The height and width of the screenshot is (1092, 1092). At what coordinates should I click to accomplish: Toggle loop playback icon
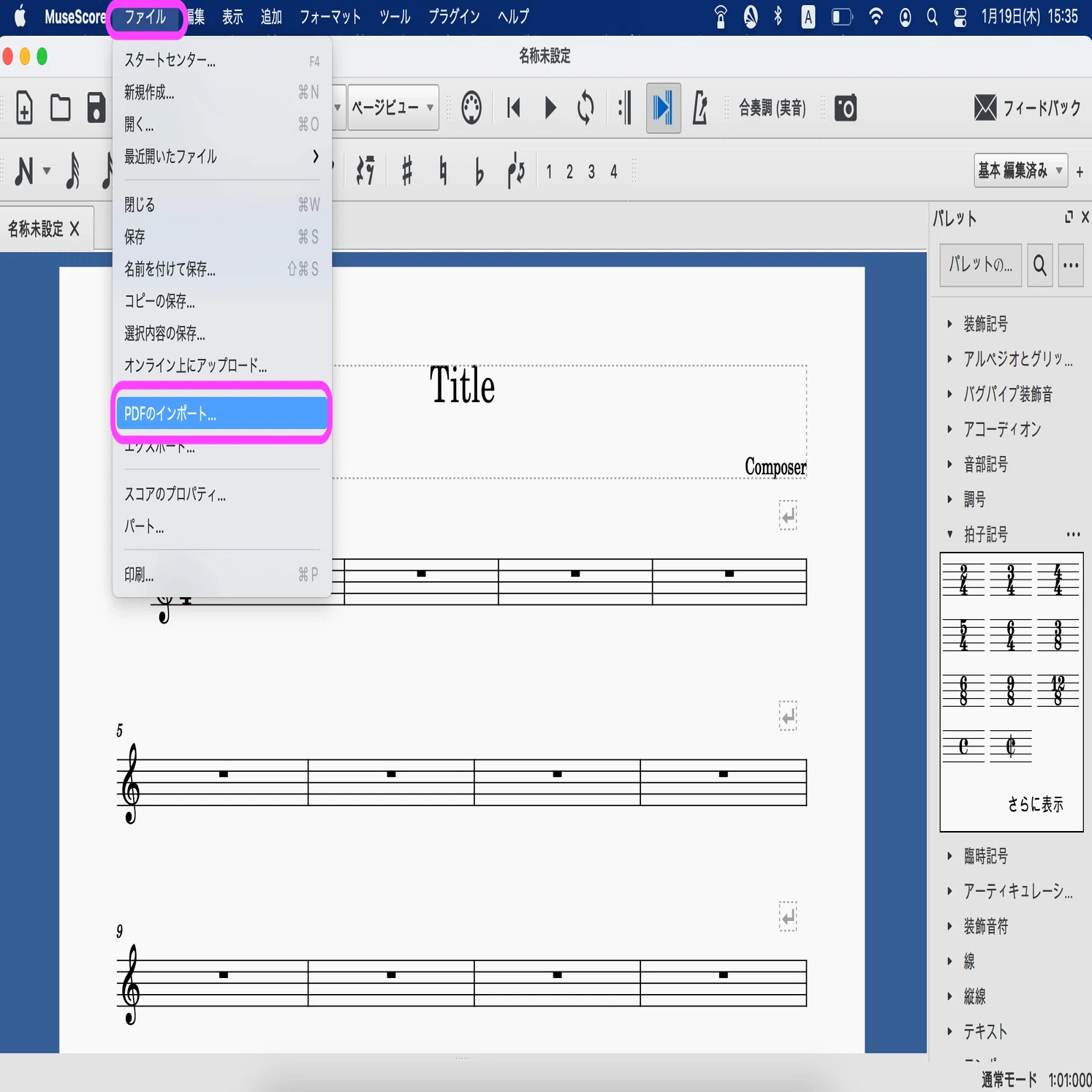pos(585,108)
